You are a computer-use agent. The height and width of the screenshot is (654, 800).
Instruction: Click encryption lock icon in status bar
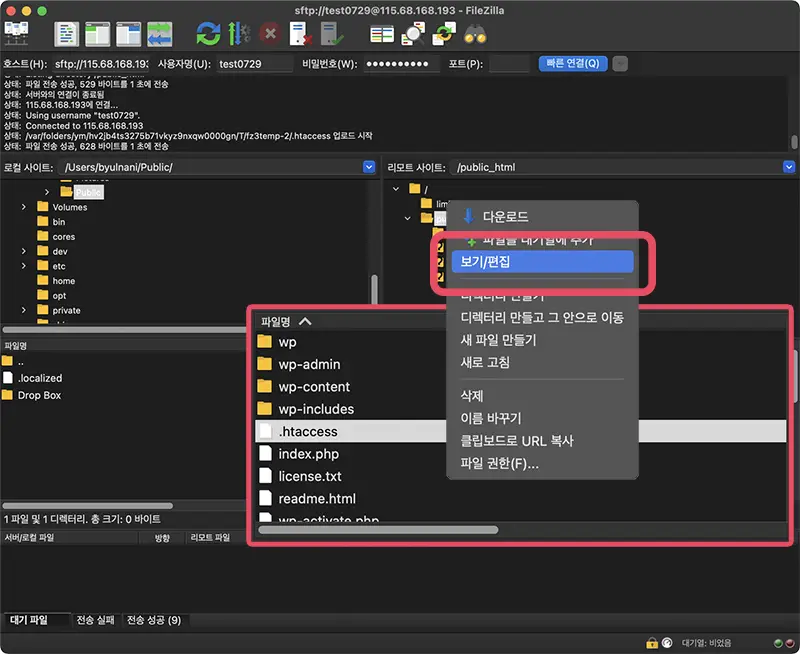652,643
